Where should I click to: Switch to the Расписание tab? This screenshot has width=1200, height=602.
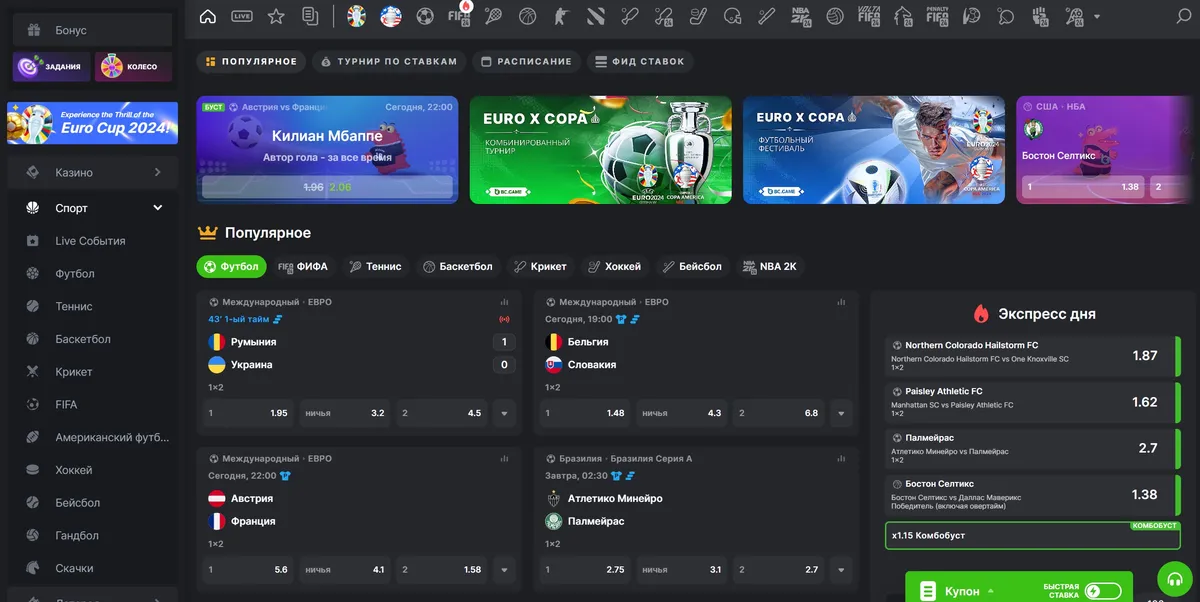point(527,61)
